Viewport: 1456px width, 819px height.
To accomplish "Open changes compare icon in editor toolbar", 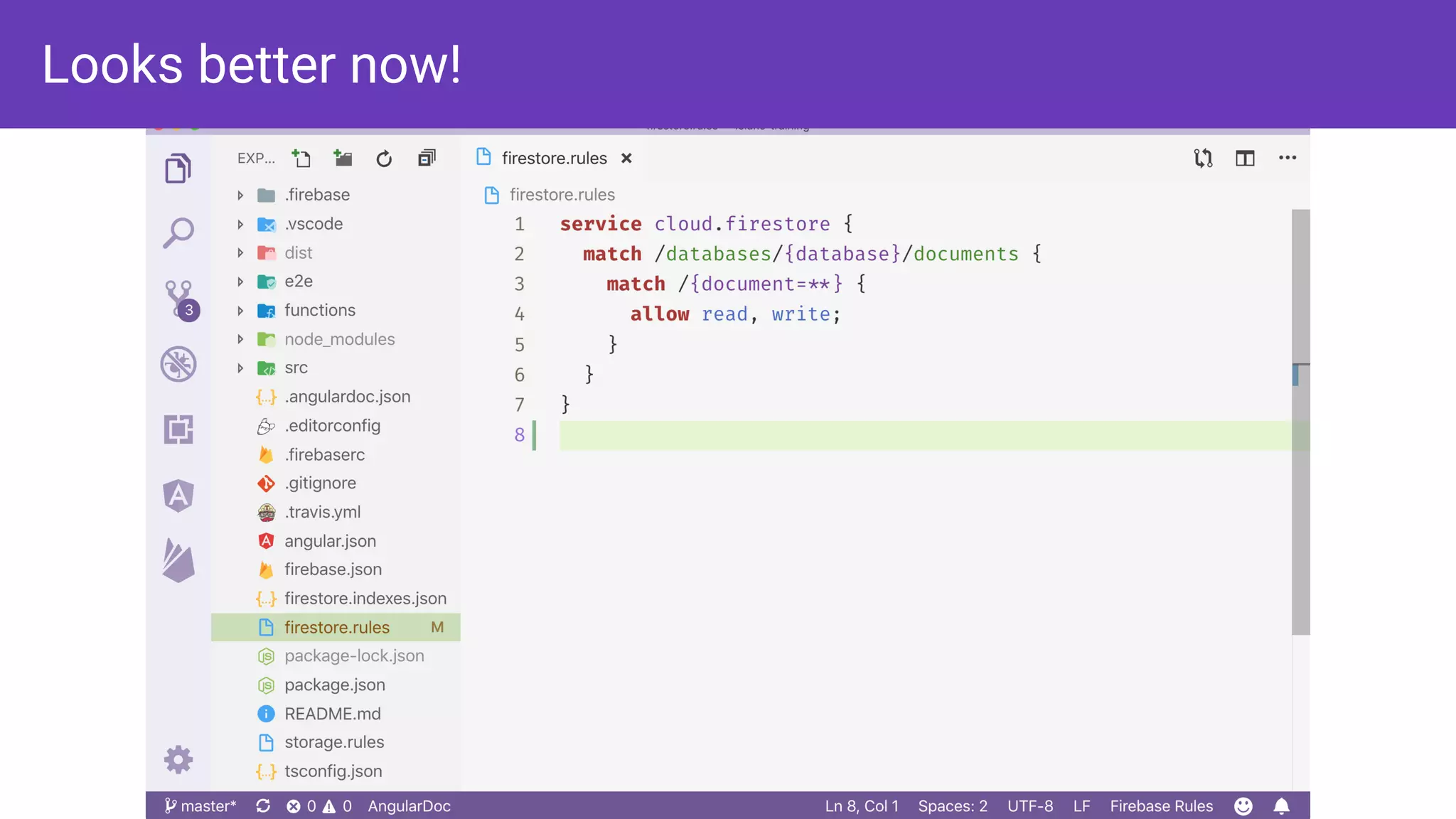I will tap(1203, 158).
